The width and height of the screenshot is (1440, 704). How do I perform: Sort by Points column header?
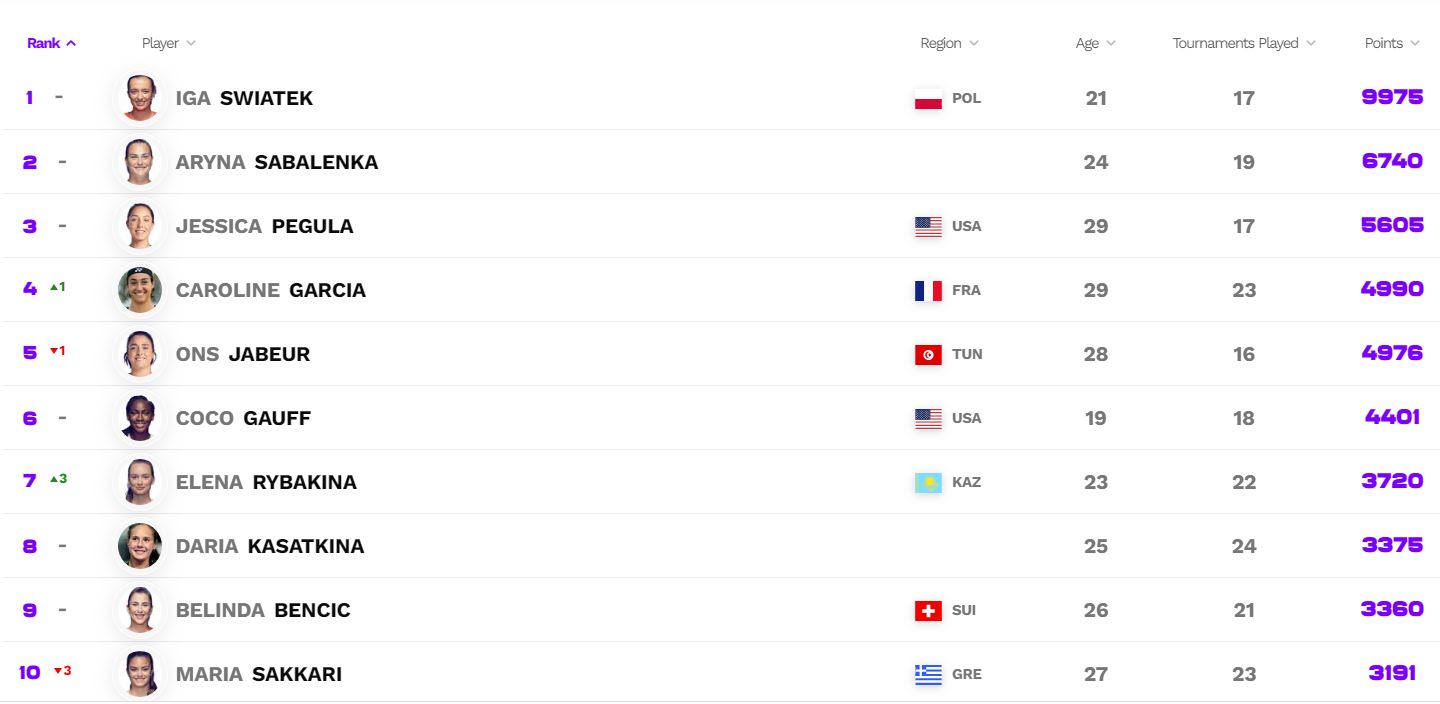pyautogui.click(x=1392, y=43)
